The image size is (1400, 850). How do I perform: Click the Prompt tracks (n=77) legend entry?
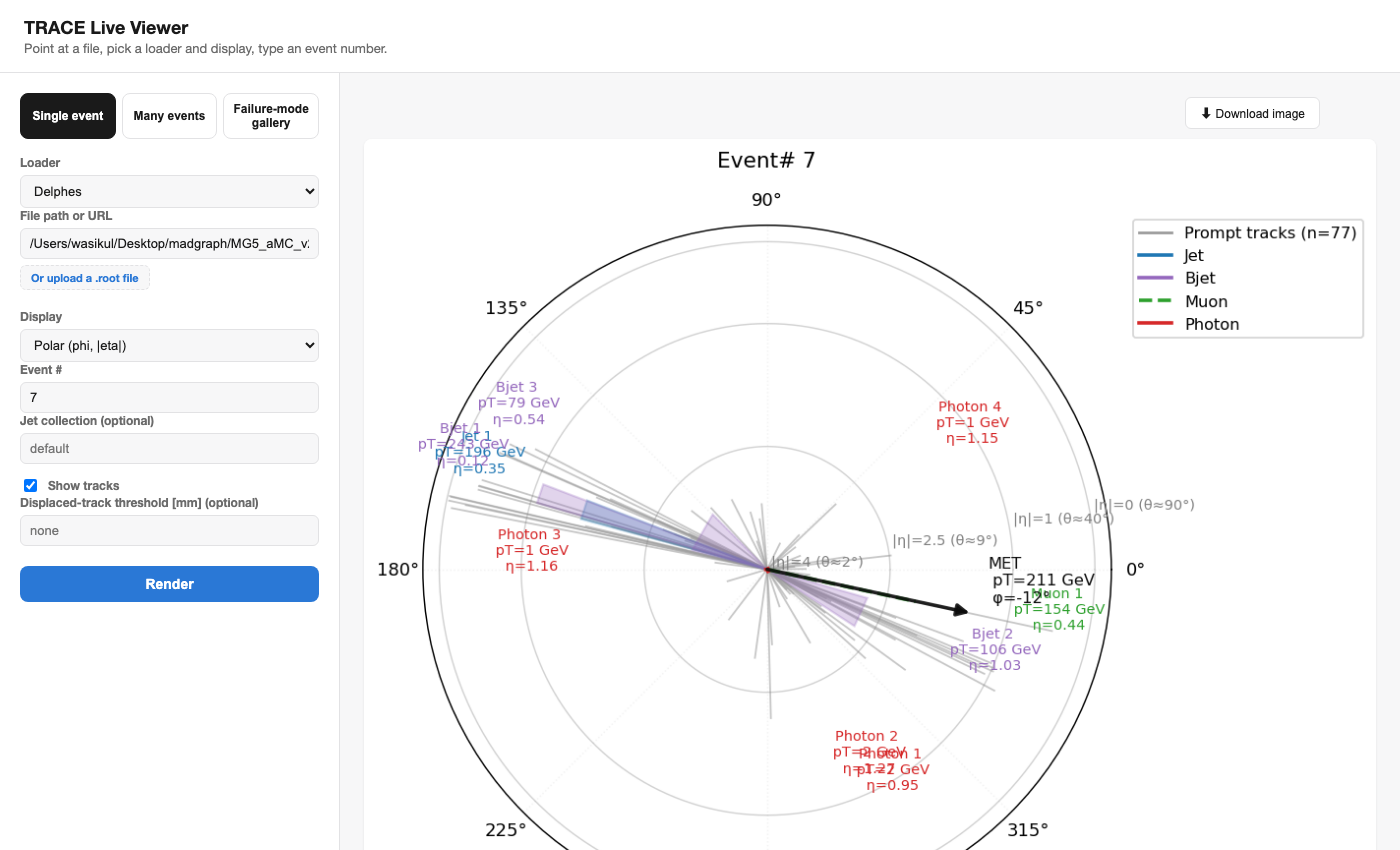(x=1248, y=233)
